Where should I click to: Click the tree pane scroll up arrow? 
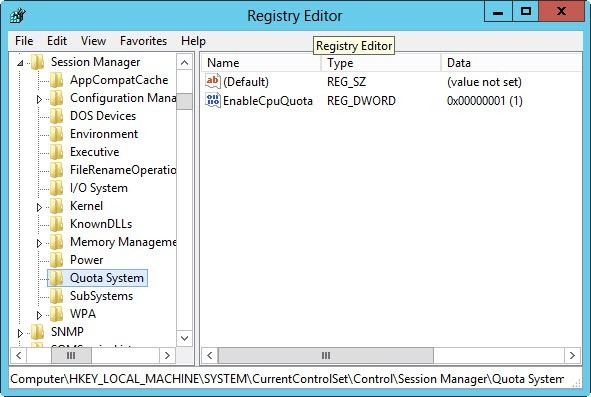point(184,63)
